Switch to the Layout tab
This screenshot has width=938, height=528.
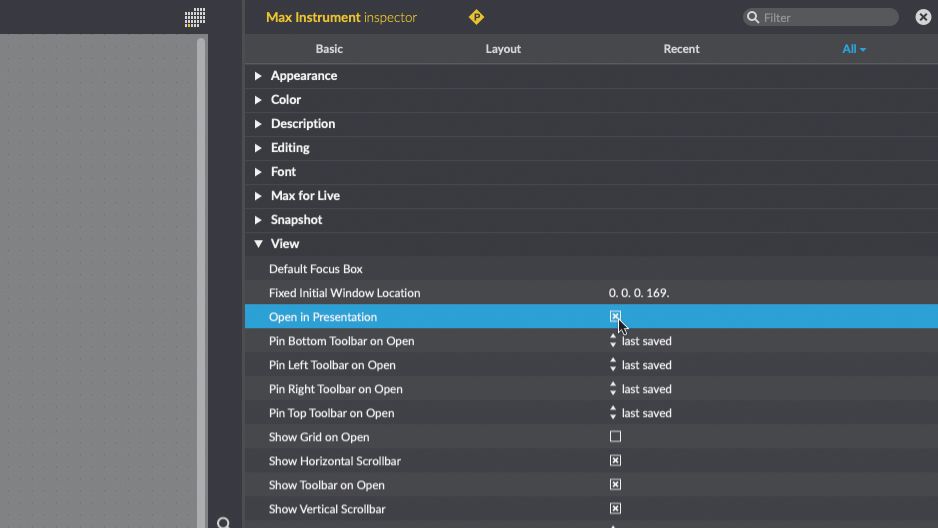tap(503, 49)
